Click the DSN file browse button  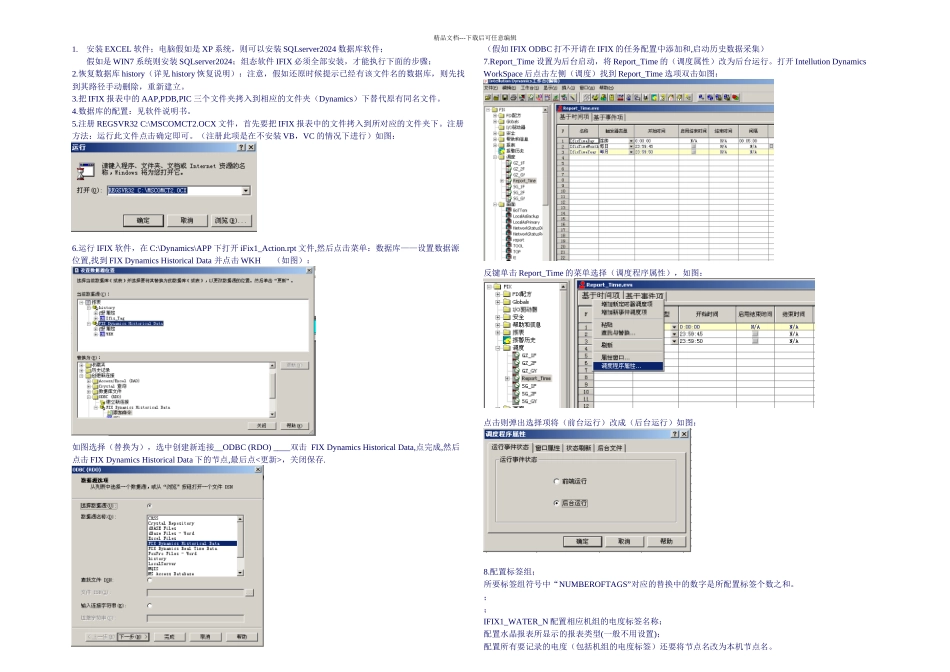coord(249,593)
